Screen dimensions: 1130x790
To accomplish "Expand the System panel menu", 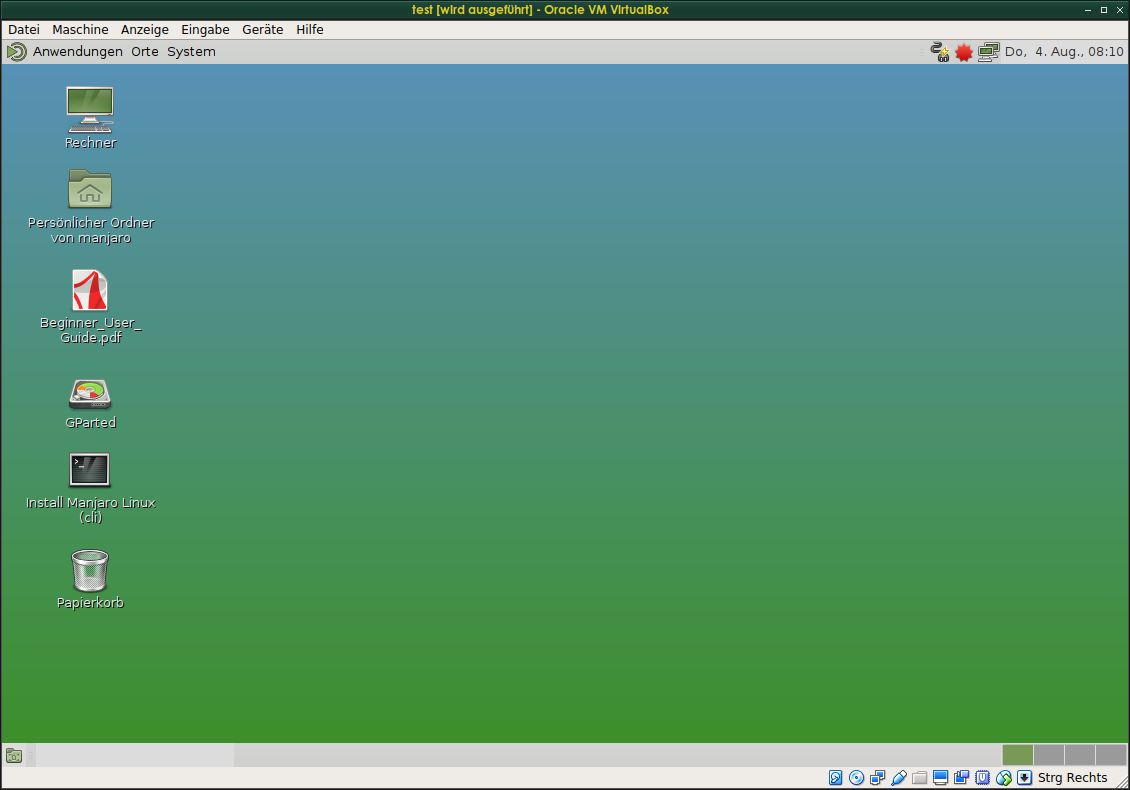I will [x=191, y=52].
